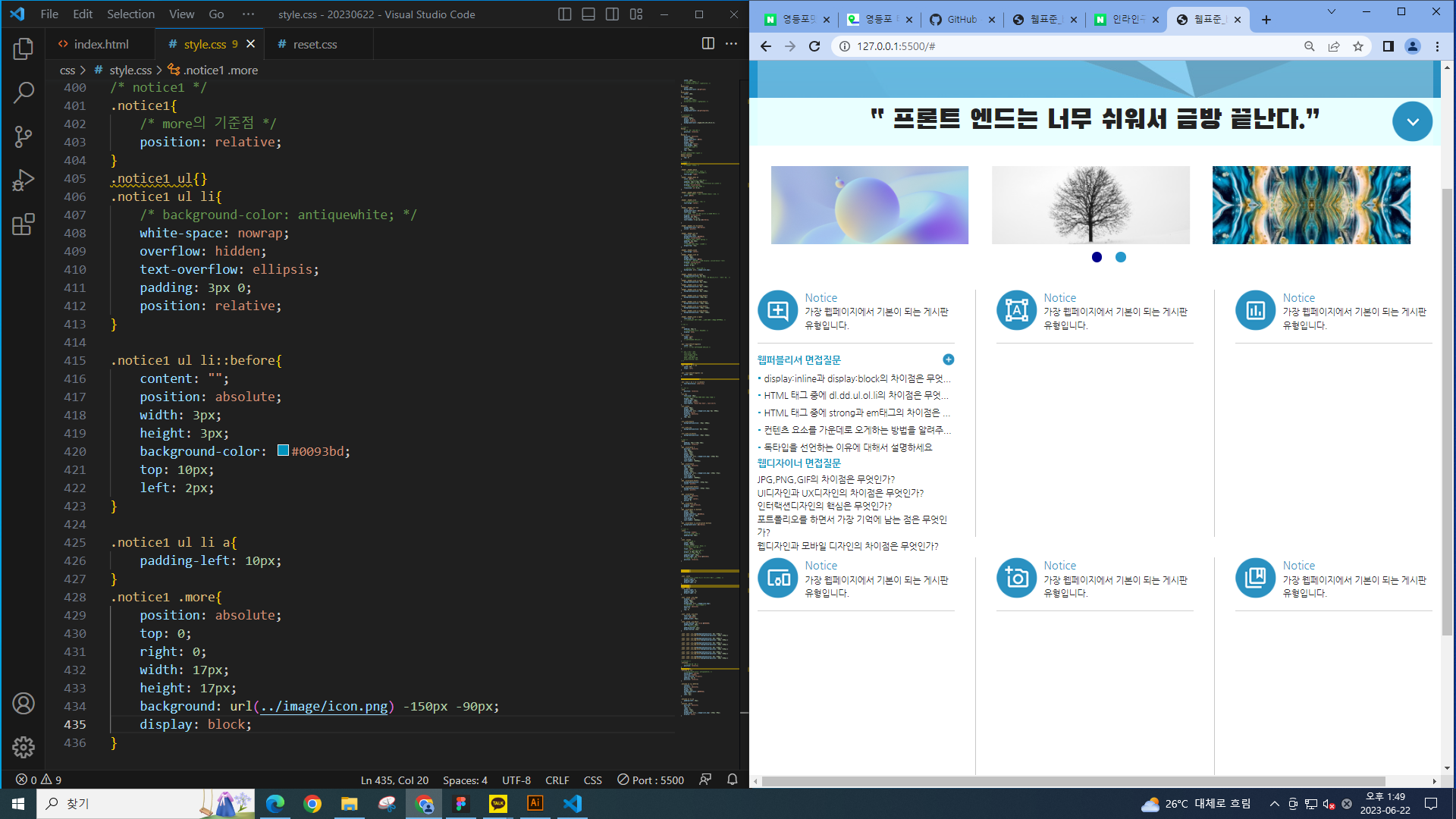This screenshot has width=1456, height=819.
Task: Open the Selection menu
Action: coord(130,14)
